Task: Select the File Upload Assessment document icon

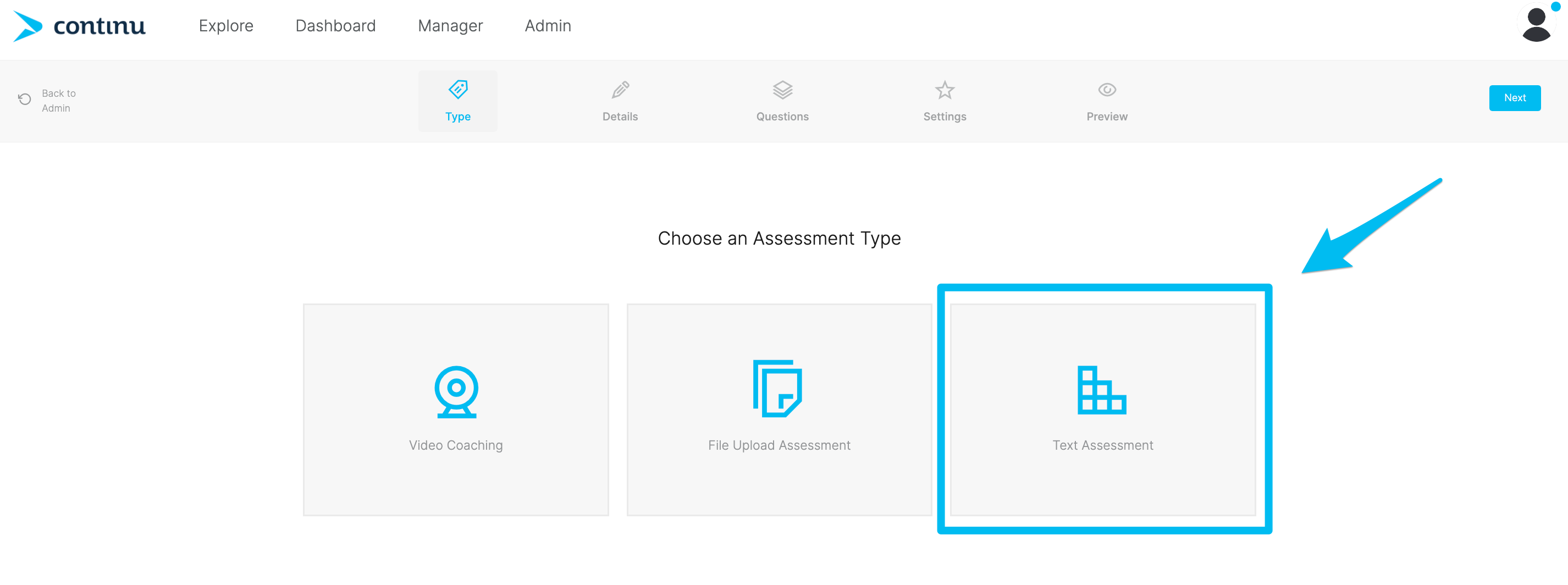Action: 777,388
